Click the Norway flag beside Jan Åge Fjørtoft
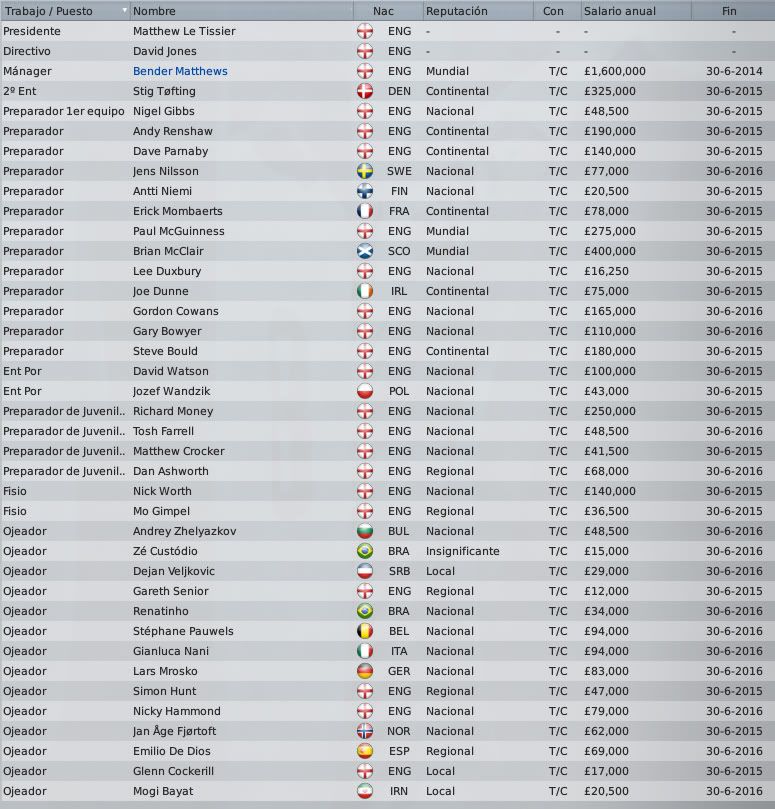 pos(365,732)
